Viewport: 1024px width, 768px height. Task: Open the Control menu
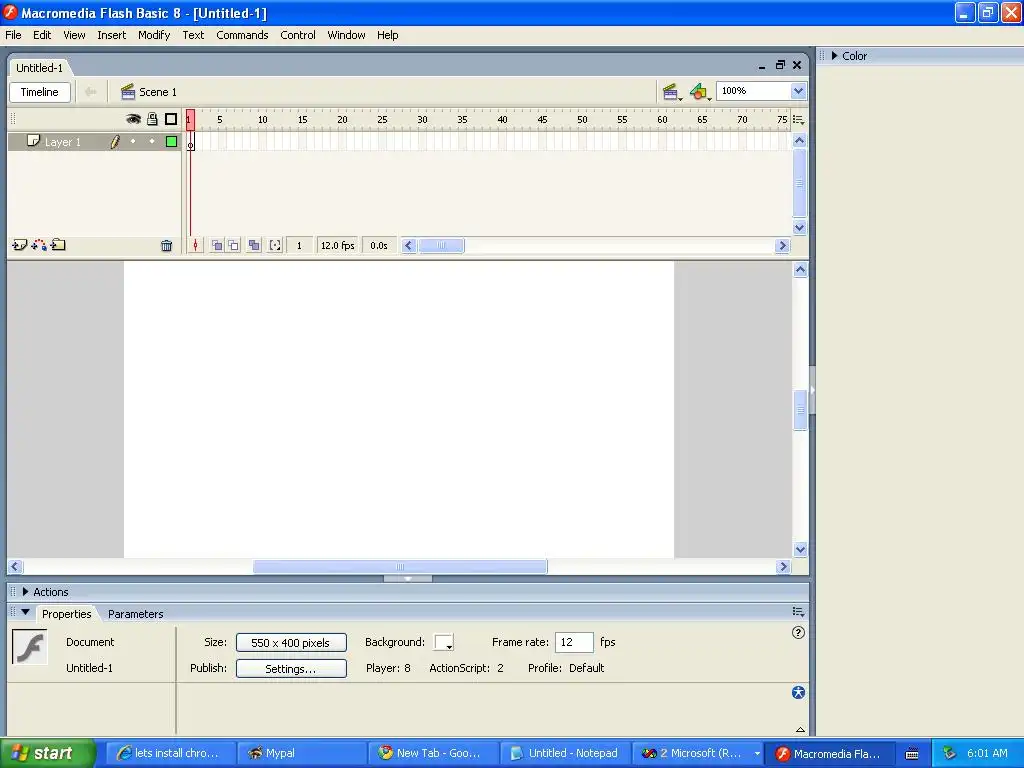298,35
